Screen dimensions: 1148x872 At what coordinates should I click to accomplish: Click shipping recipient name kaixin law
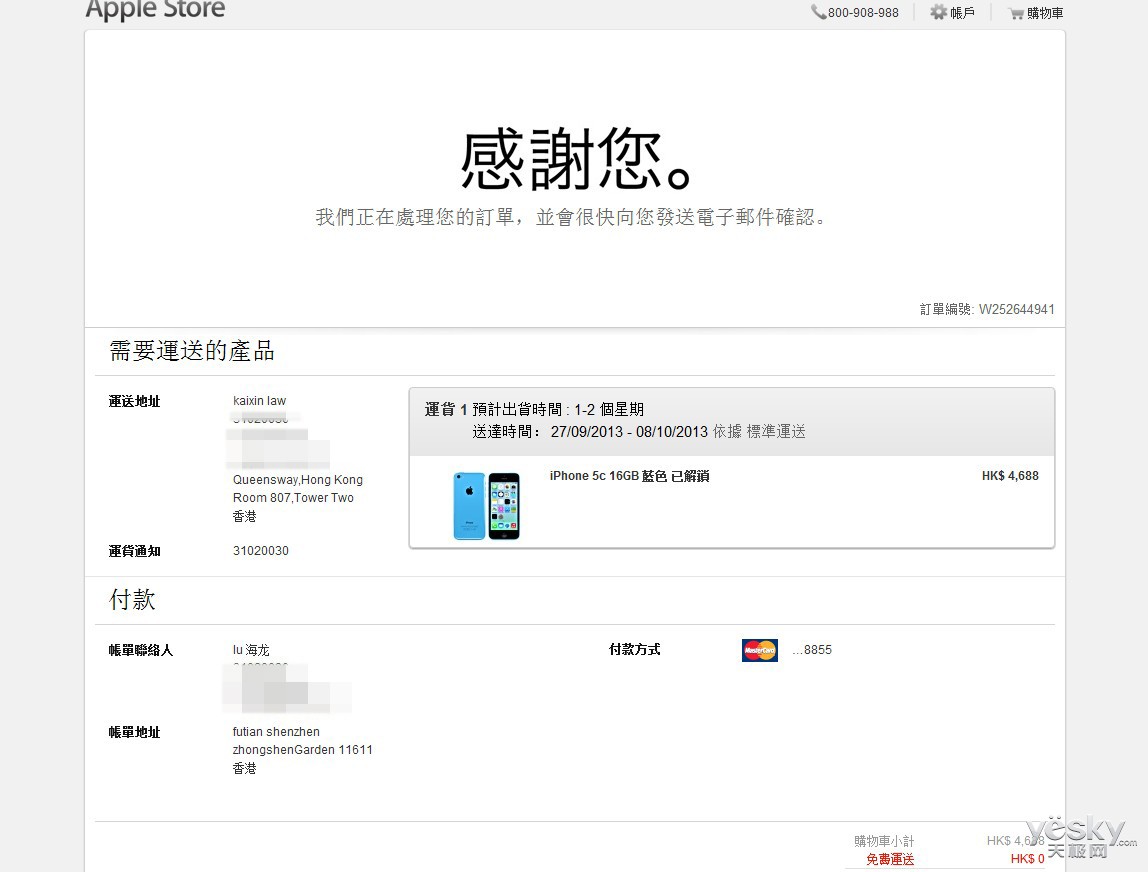point(259,401)
